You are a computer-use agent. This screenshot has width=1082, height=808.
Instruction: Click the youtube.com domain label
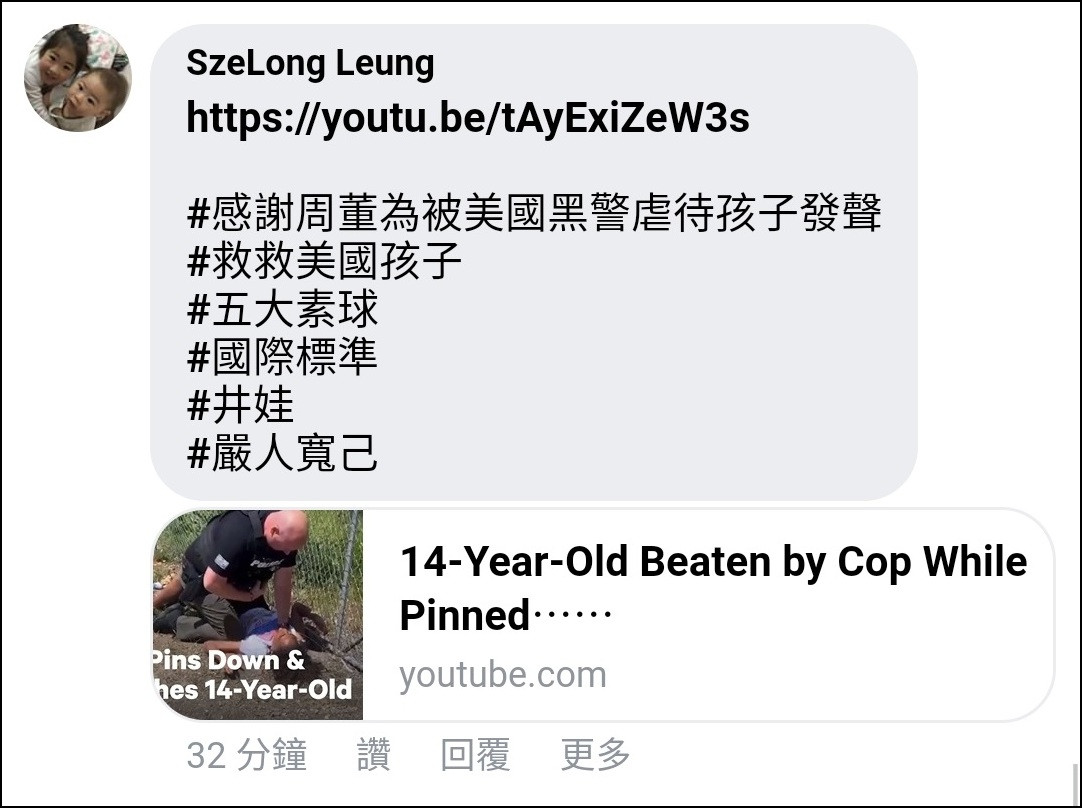tap(502, 676)
